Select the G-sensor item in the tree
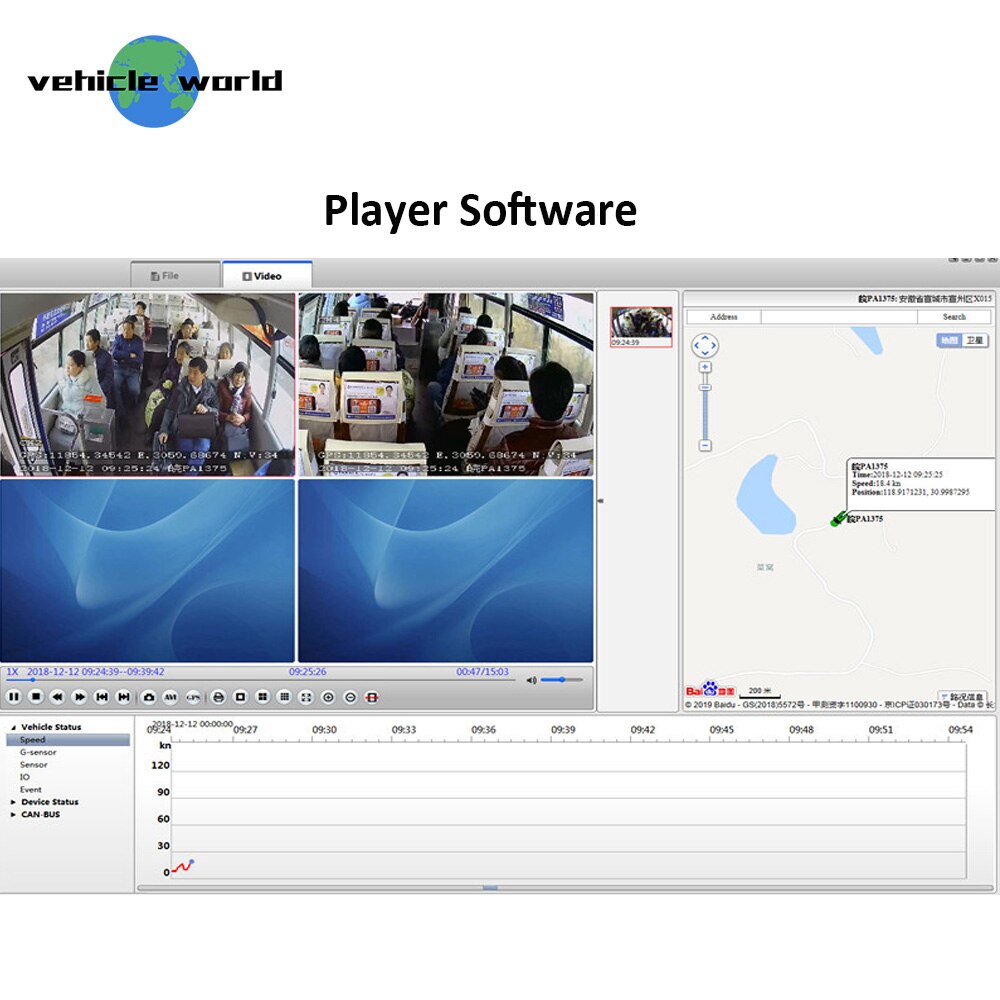The height and width of the screenshot is (1000, 1000). (38, 752)
